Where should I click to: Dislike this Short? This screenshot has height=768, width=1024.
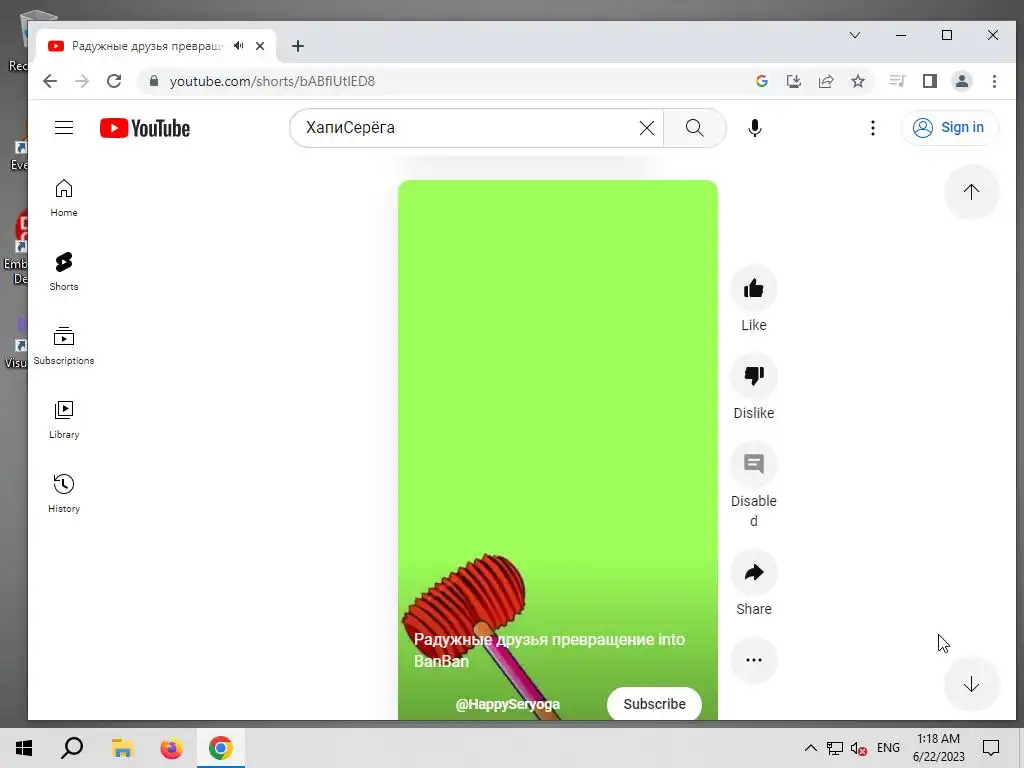[x=754, y=376]
